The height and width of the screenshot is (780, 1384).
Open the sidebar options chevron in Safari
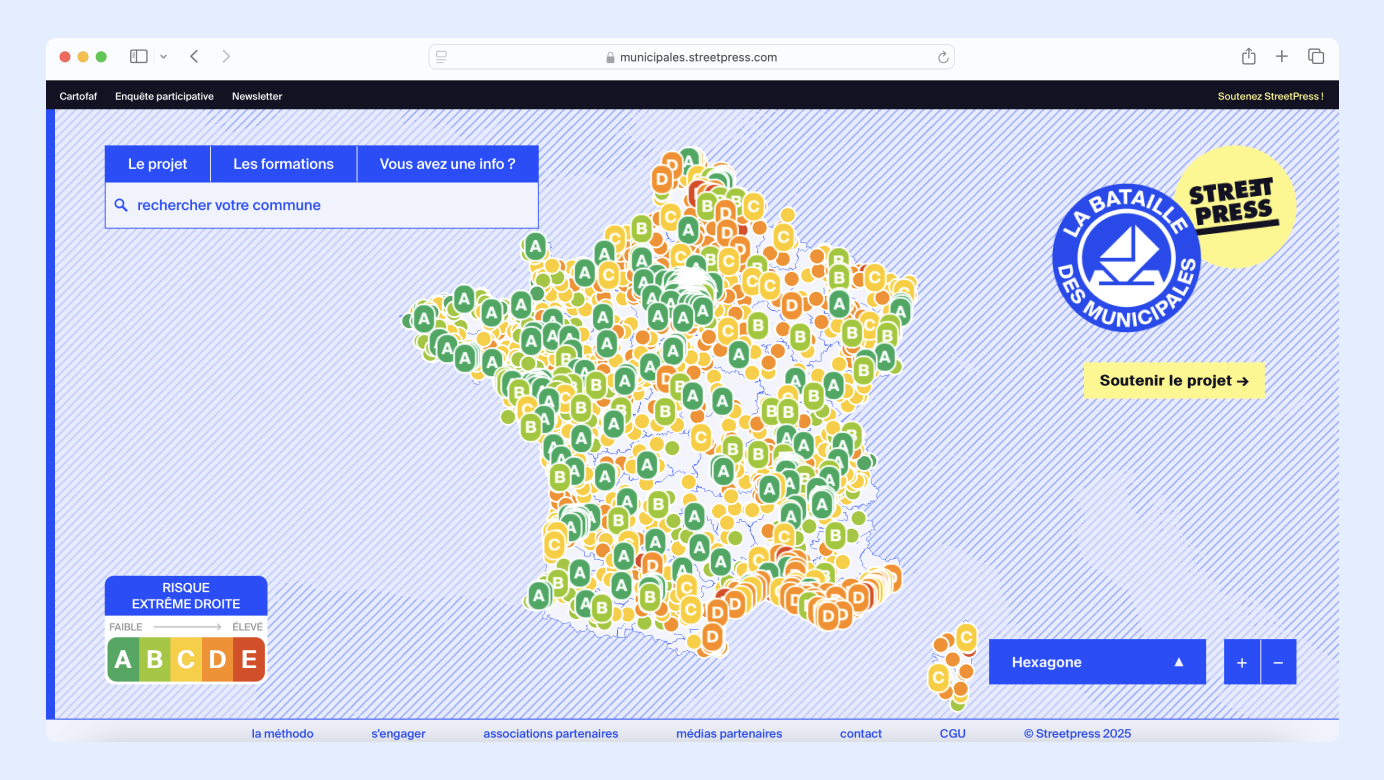pyautogui.click(x=163, y=57)
